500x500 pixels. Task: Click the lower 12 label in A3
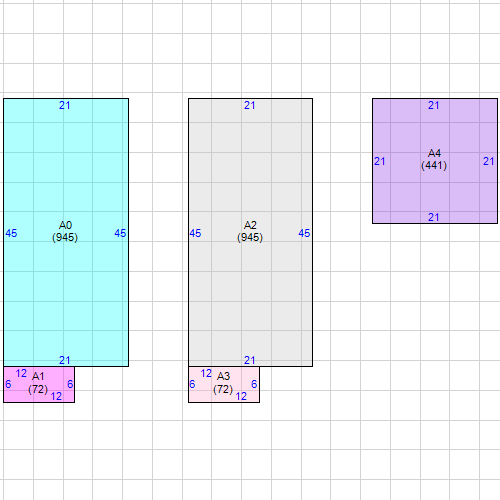pyautogui.click(x=241, y=396)
